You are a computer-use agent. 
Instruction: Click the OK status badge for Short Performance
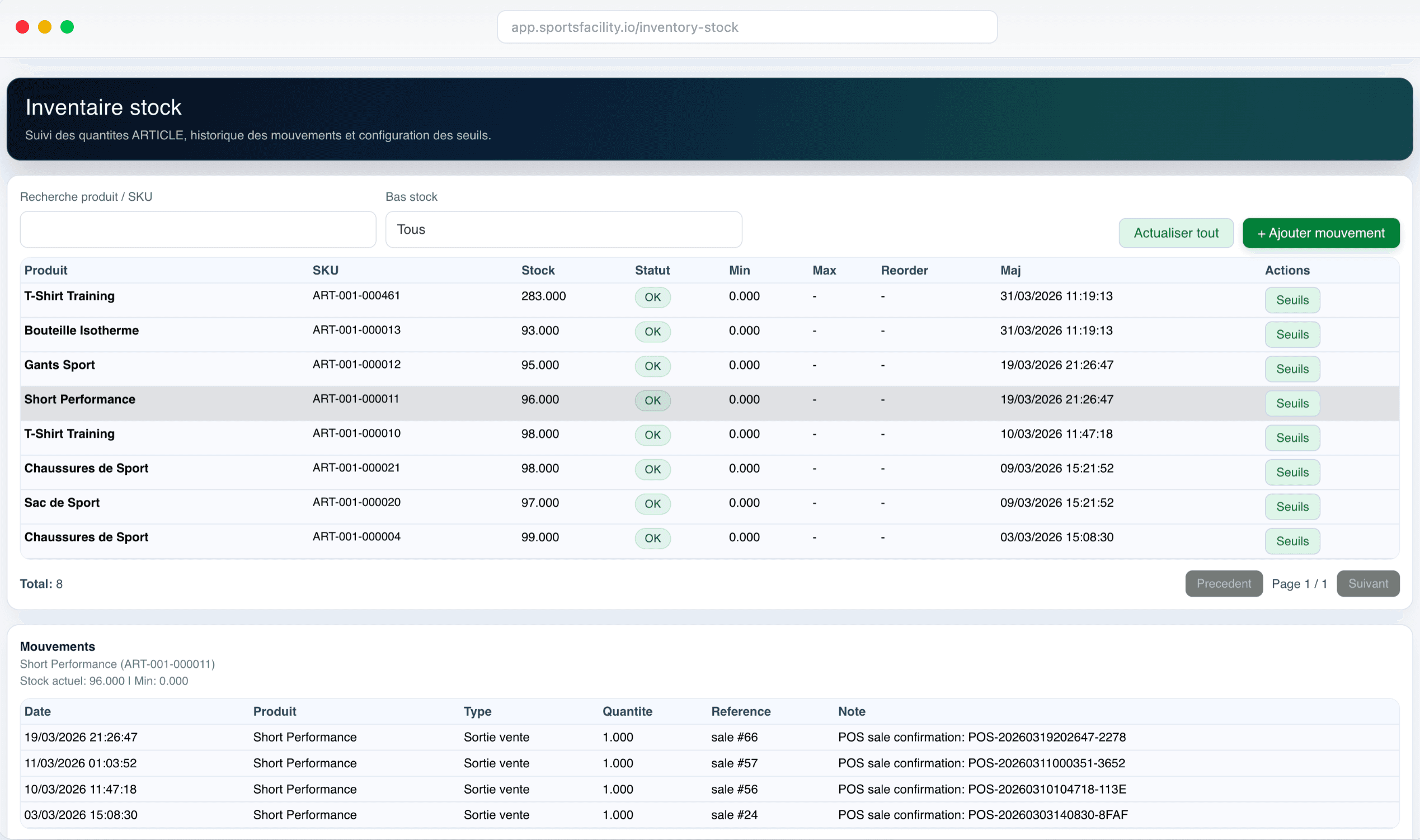pyautogui.click(x=652, y=401)
